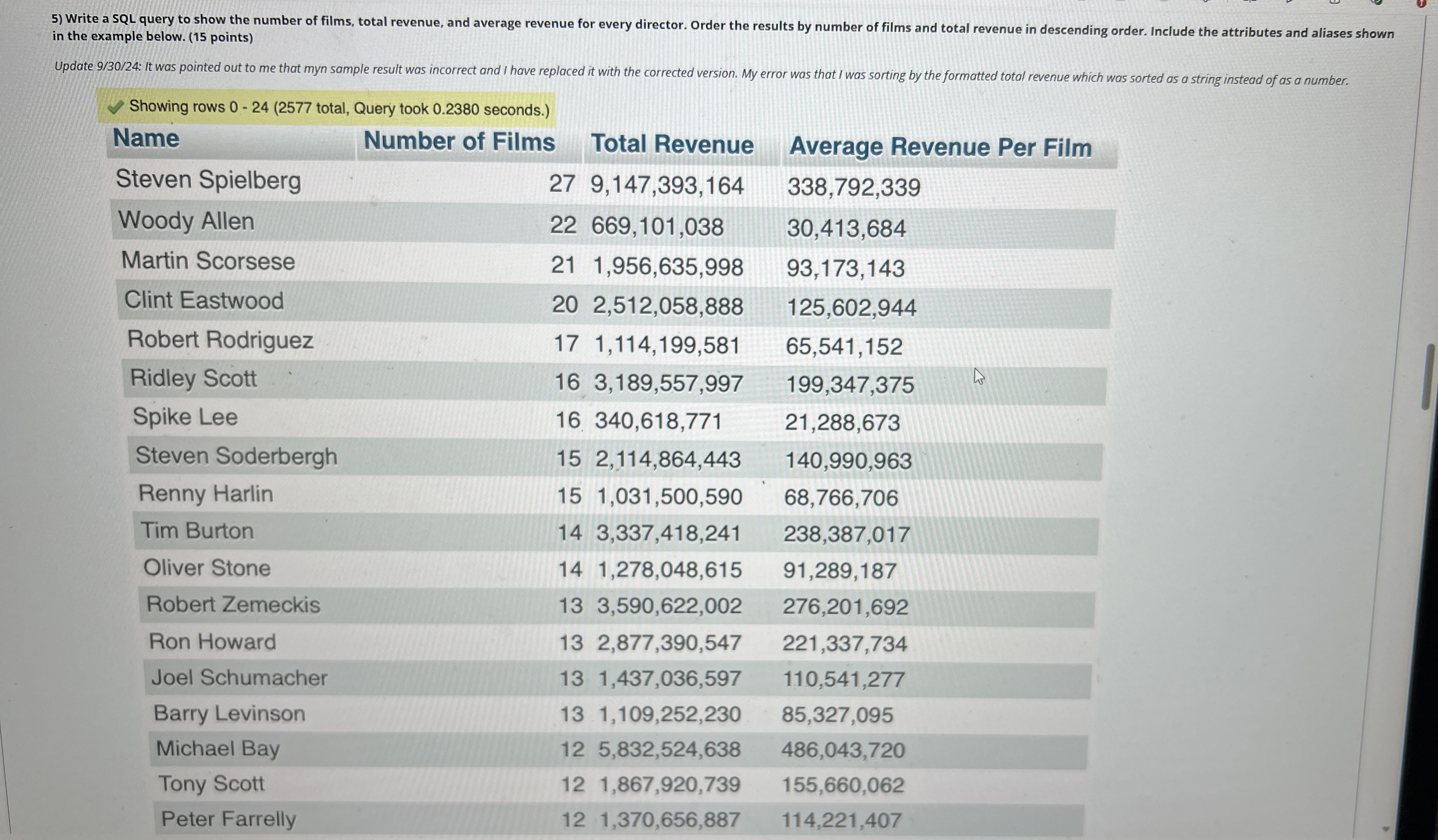Click Tim Burton's average revenue 238,387,017
The height and width of the screenshot is (840, 1438).
[x=846, y=535]
